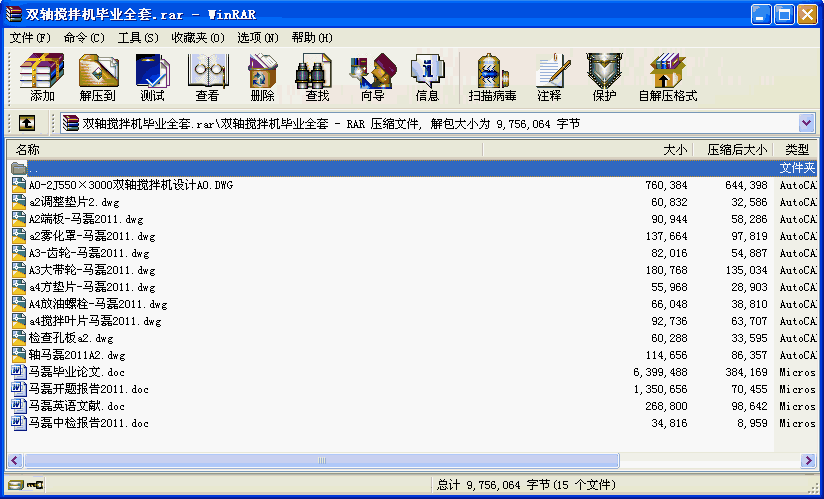The image size is (824, 499).
Task: Click packed size value 8,959
Action: pos(753,423)
